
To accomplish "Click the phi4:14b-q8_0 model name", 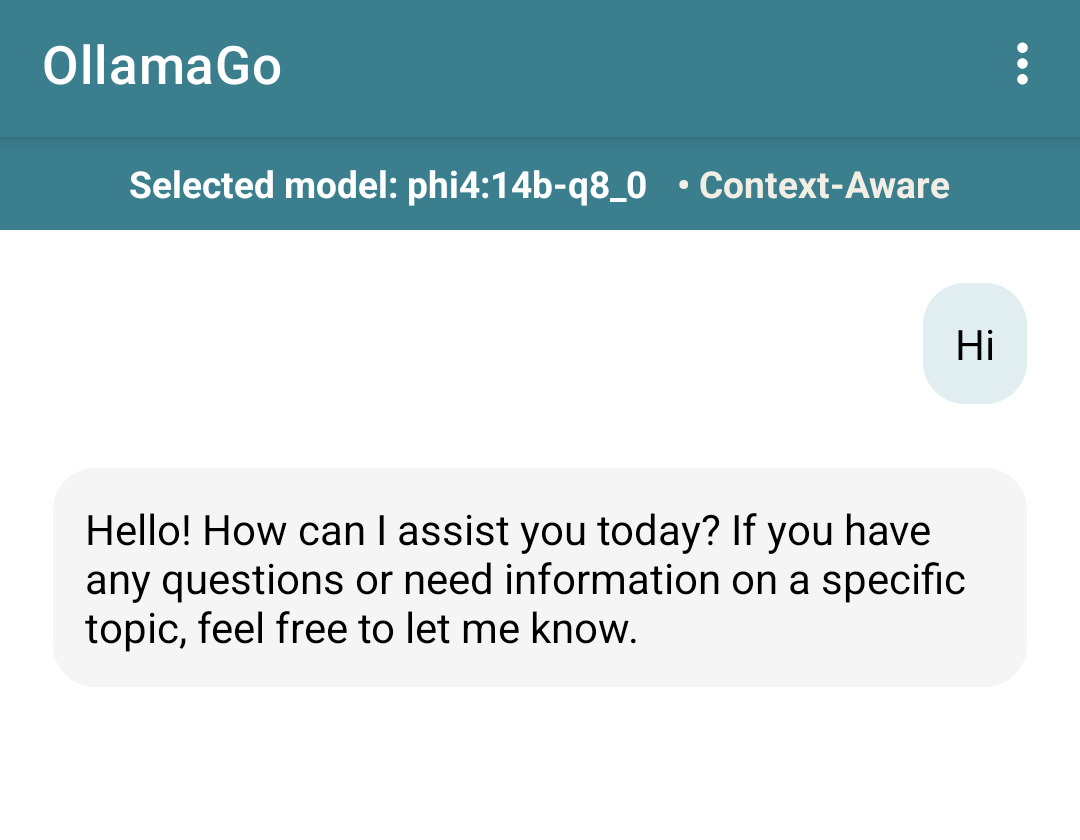I will point(527,185).
